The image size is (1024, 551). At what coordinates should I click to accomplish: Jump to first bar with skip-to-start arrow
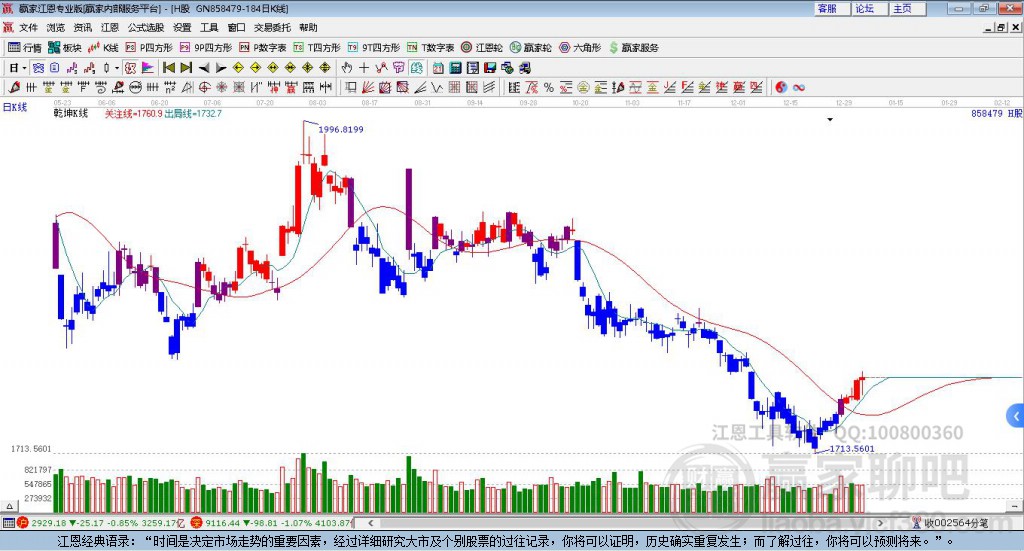tap(169, 68)
